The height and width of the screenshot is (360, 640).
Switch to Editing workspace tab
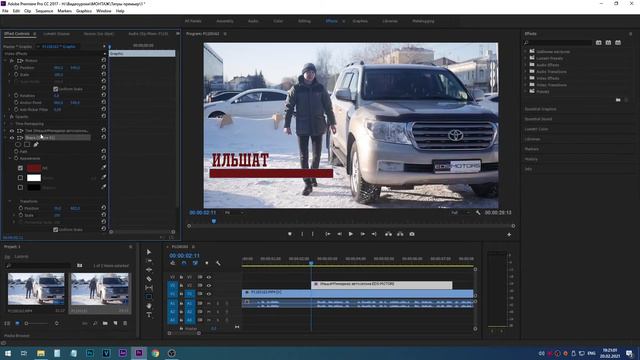tap(304, 21)
